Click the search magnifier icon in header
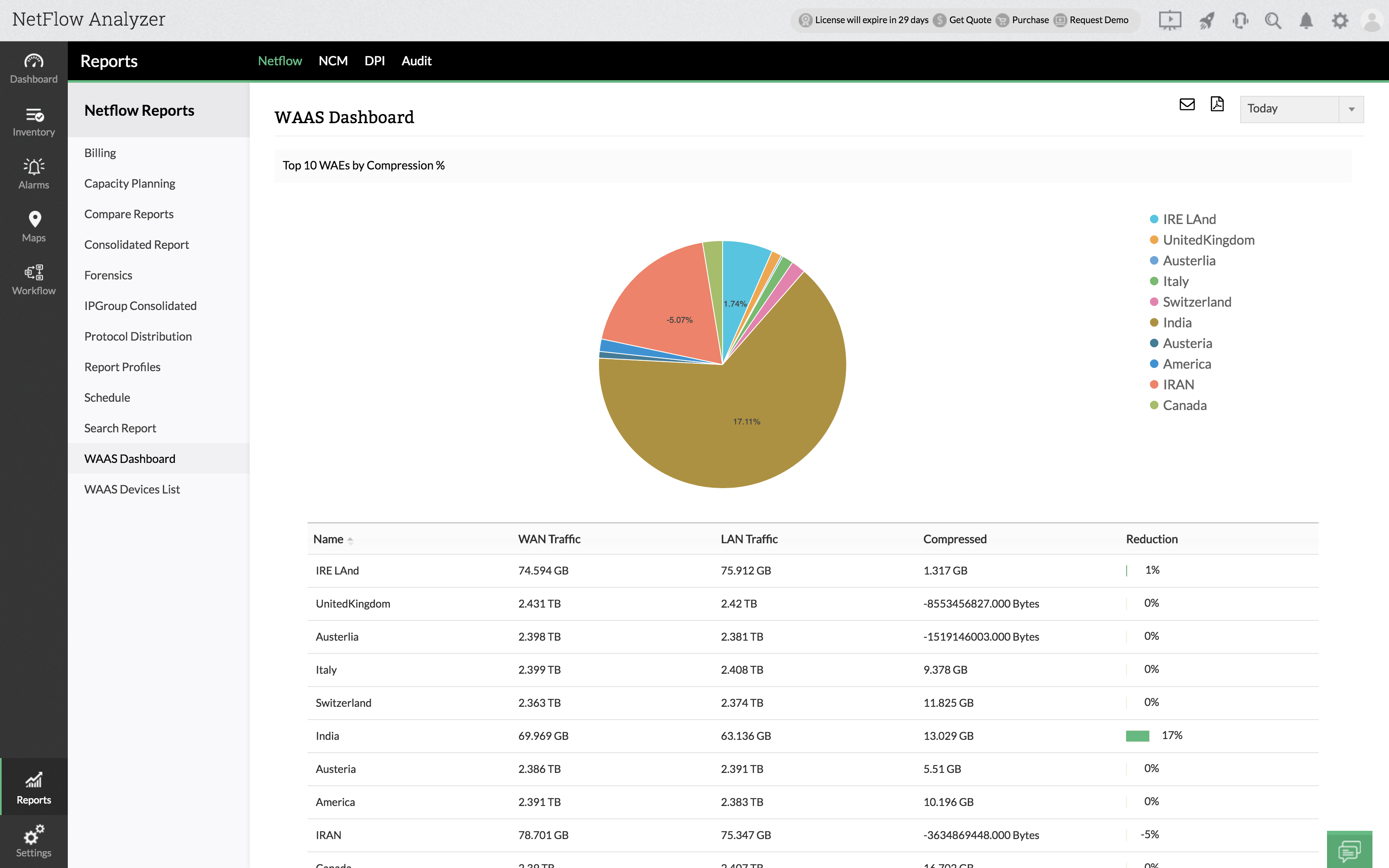The image size is (1389, 868). [1272, 21]
